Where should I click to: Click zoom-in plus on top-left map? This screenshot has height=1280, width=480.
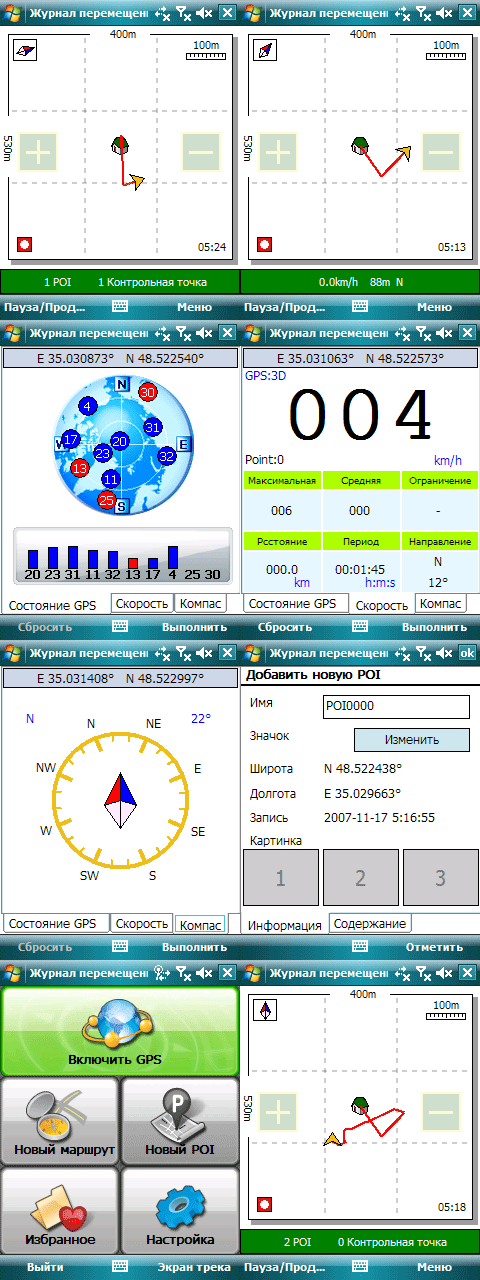click(x=38, y=152)
